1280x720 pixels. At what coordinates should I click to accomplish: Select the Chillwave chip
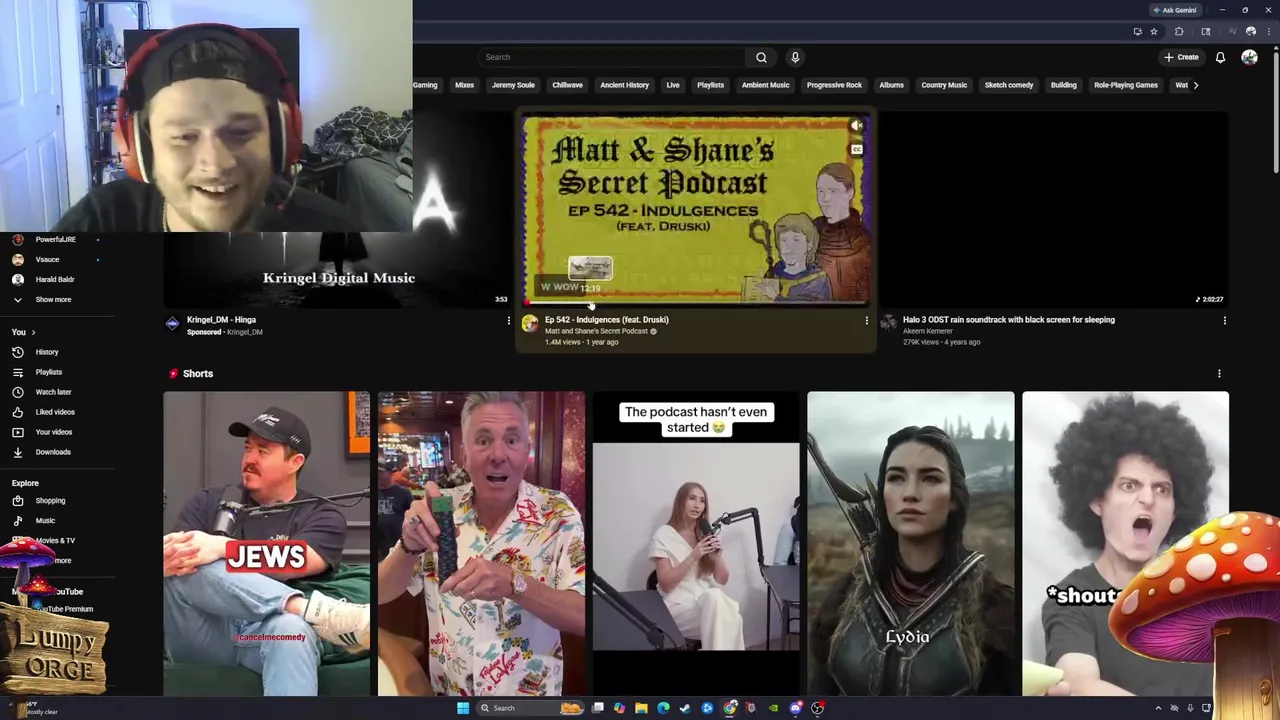[x=567, y=85]
